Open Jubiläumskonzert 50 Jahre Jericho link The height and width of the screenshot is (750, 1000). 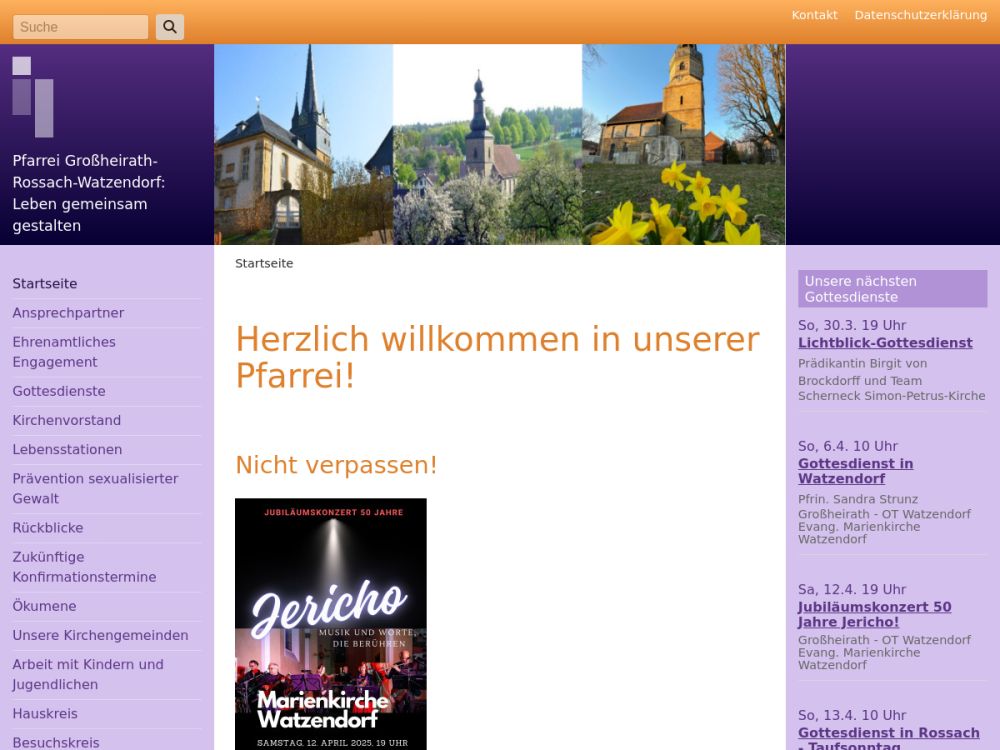pyautogui.click(x=874, y=614)
